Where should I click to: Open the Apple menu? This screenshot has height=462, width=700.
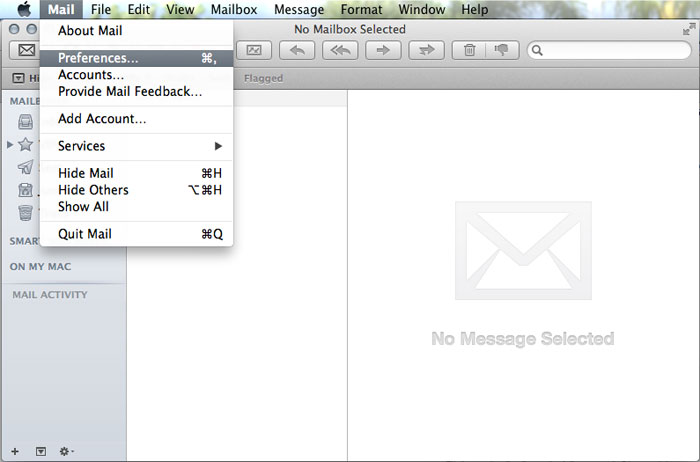(x=24, y=9)
